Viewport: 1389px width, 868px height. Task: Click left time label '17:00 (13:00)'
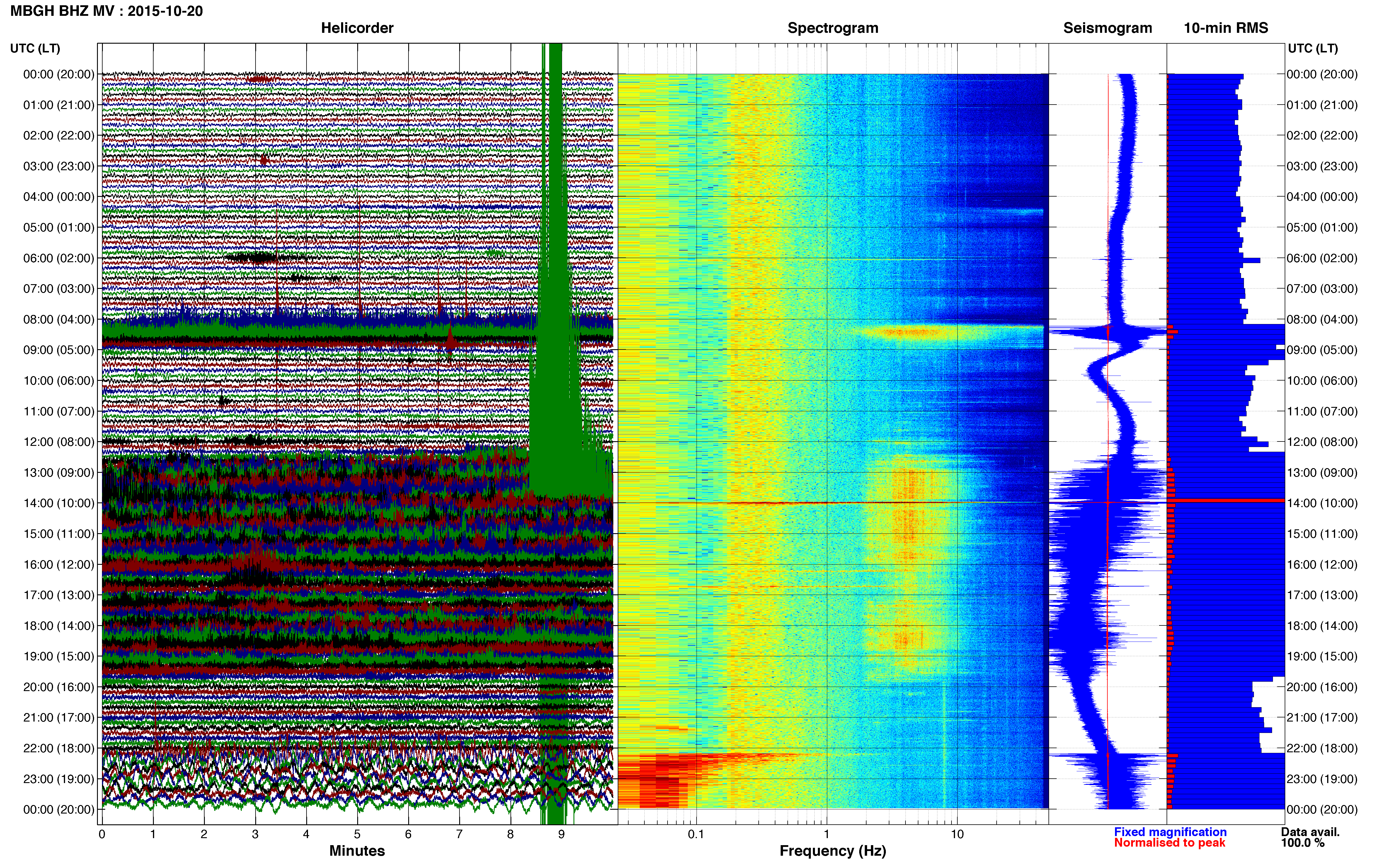[x=59, y=595]
